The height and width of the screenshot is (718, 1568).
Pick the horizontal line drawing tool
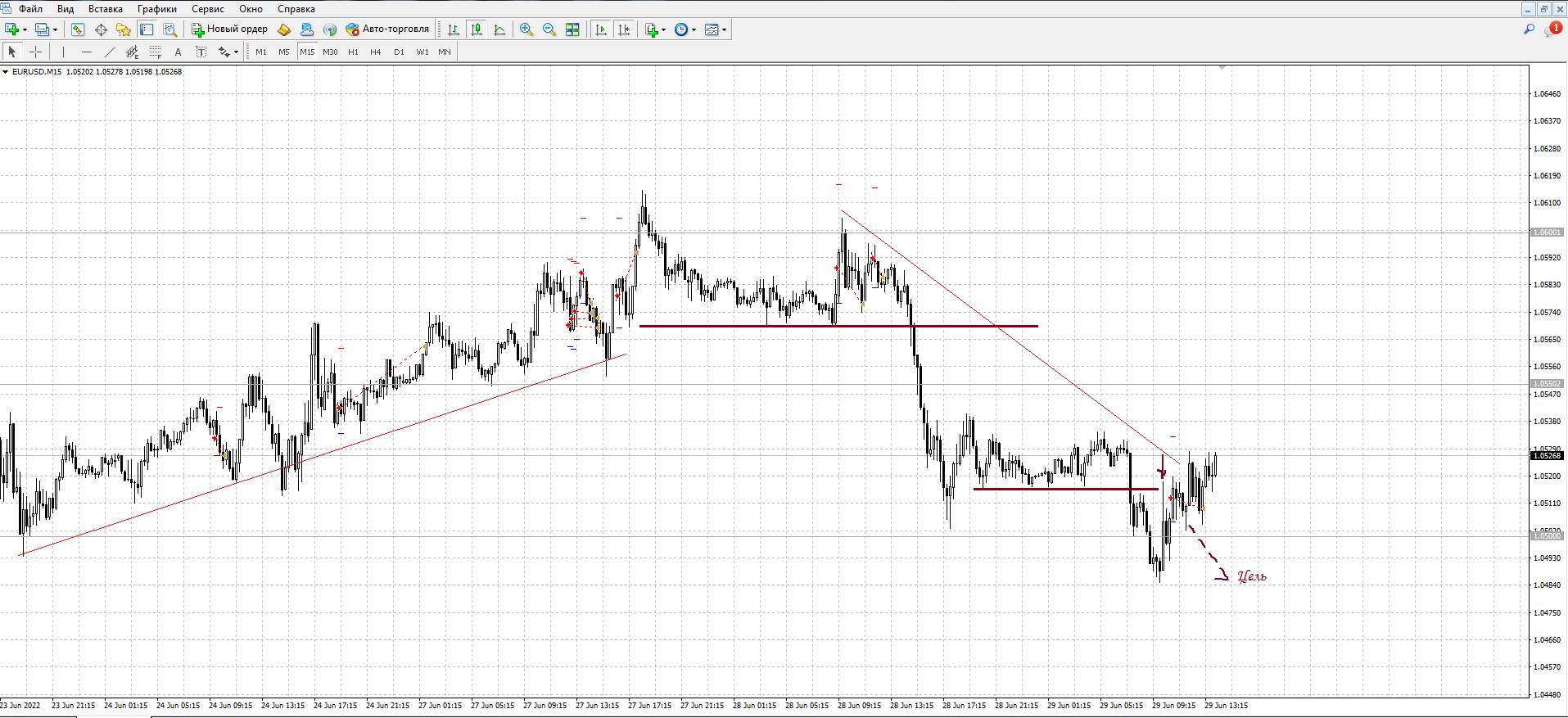tap(86, 52)
